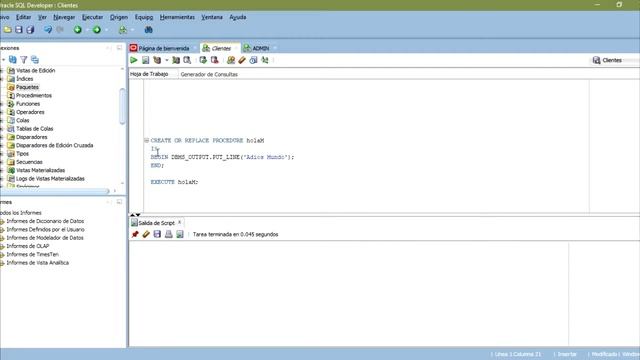The width and height of the screenshot is (640, 360).
Task: Pin the Script Output panel
Action: [135, 234]
